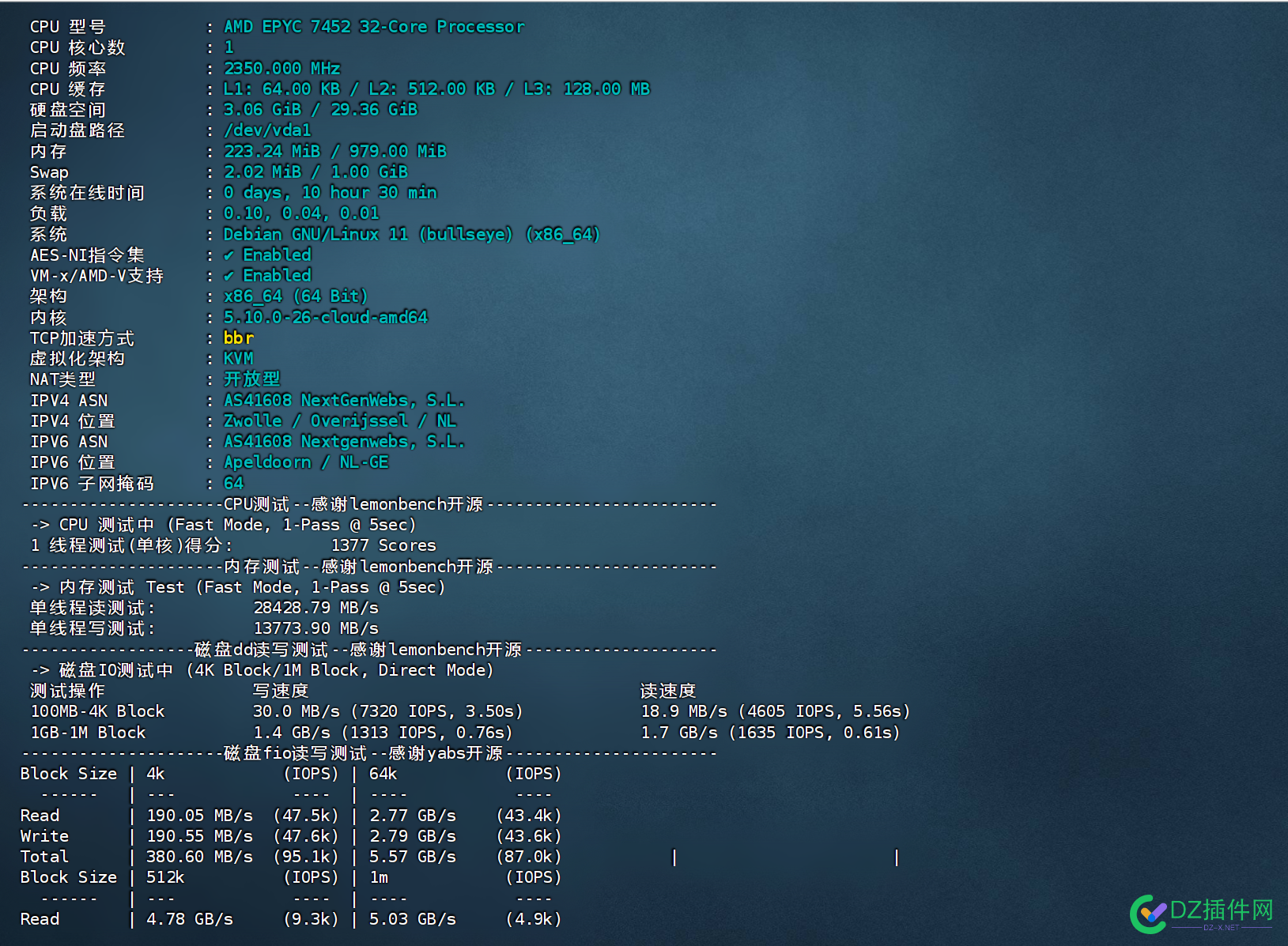
Task: Click IPV6 ASN 'AS41608 Nextgenwebs, S.L.'
Action: click(x=344, y=442)
